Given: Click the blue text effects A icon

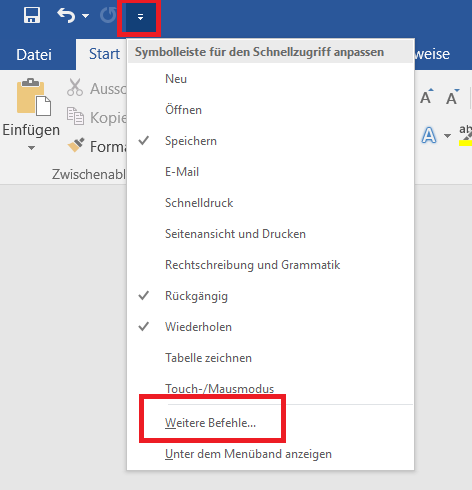Looking at the screenshot, I should (x=429, y=135).
